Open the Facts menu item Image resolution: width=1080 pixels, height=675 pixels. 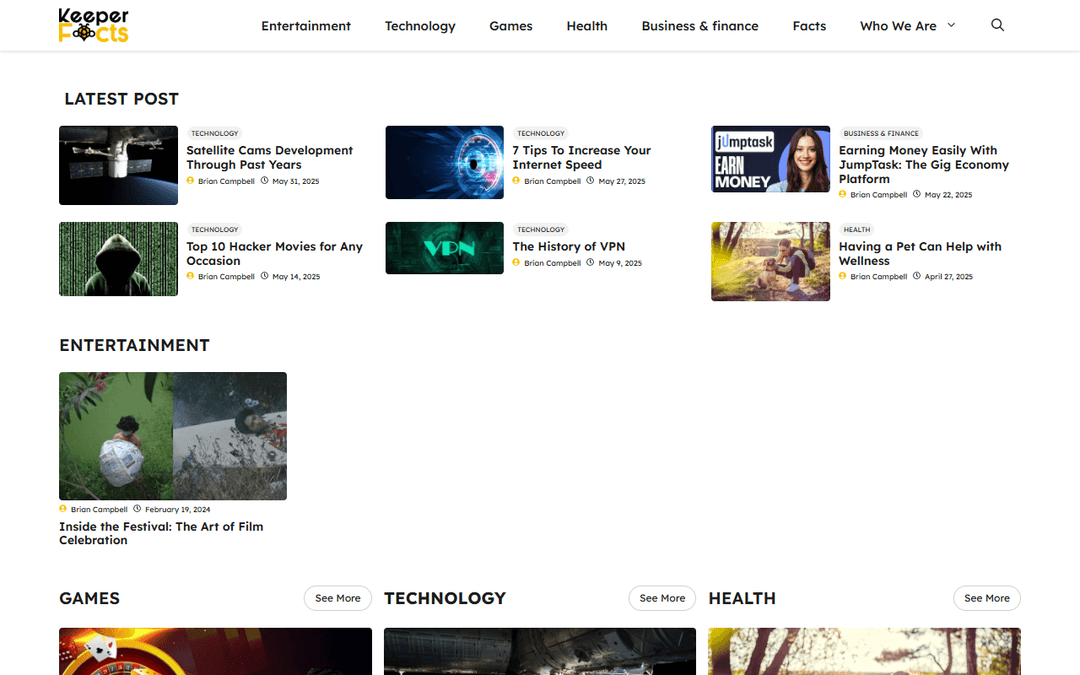[x=809, y=26]
